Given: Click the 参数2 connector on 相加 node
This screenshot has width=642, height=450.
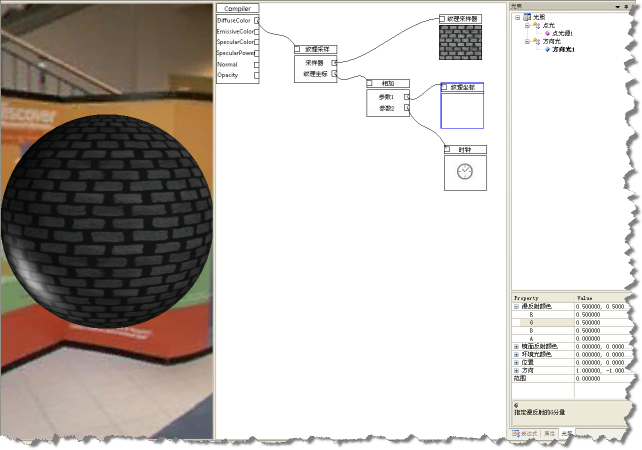Looking at the screenshot, I should tap(407, 108).
